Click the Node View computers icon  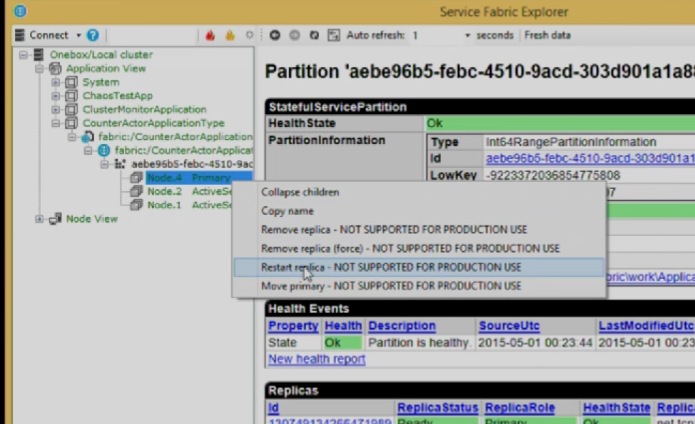(x=55, y=218)
